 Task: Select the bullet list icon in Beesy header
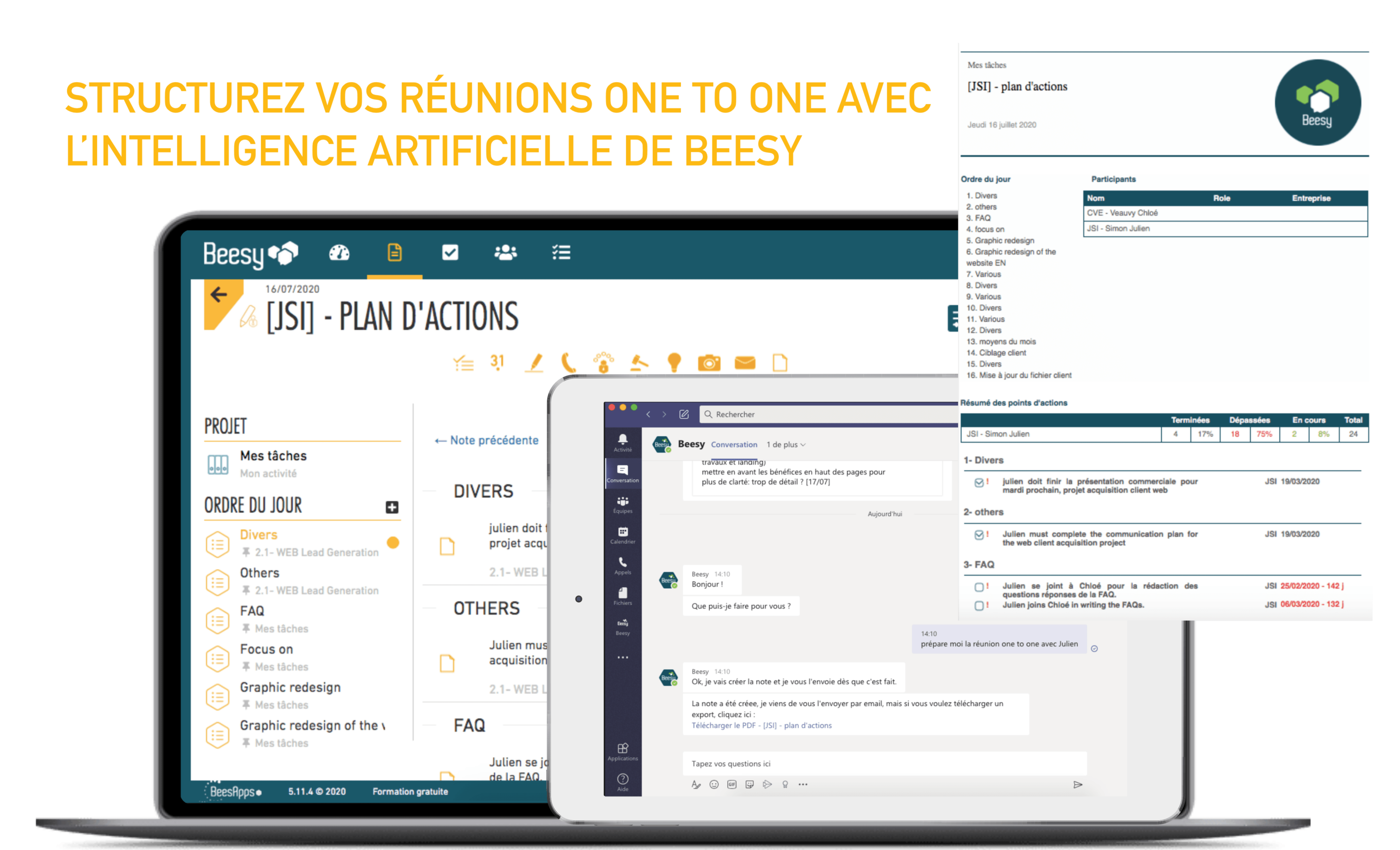point(556,251)
